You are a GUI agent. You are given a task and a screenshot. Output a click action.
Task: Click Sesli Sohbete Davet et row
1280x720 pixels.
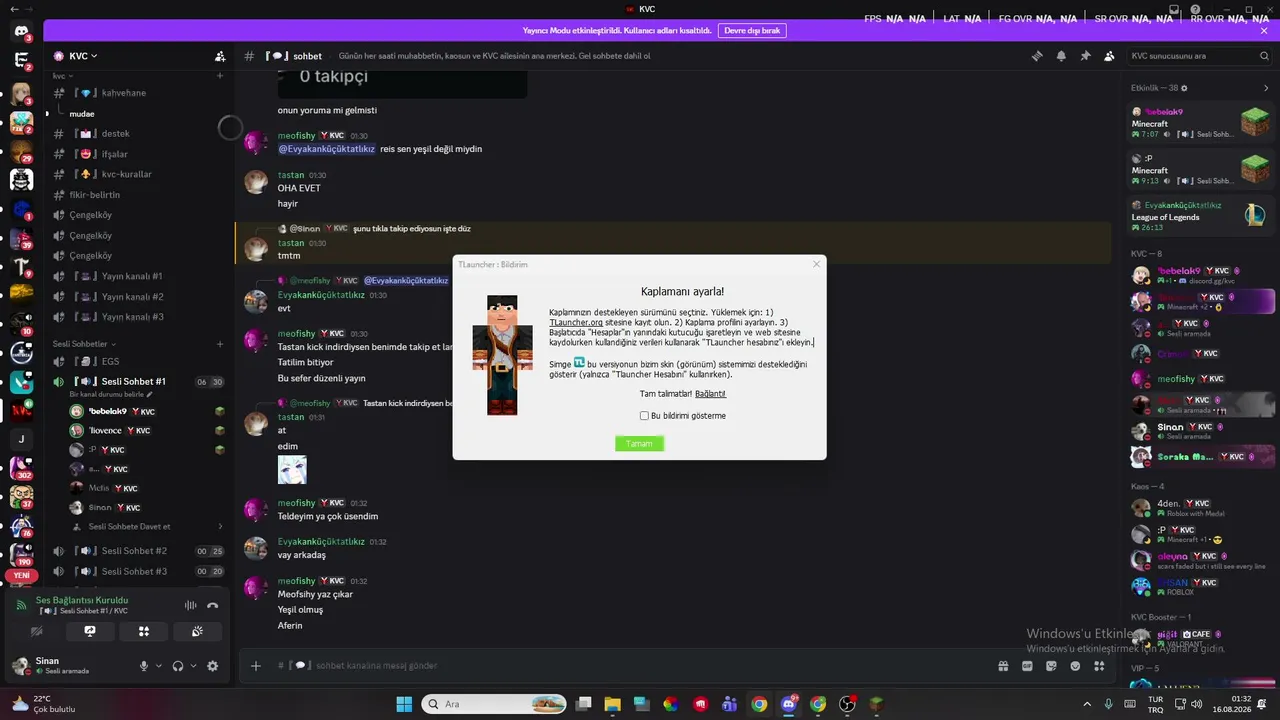(x=147, y=527)
